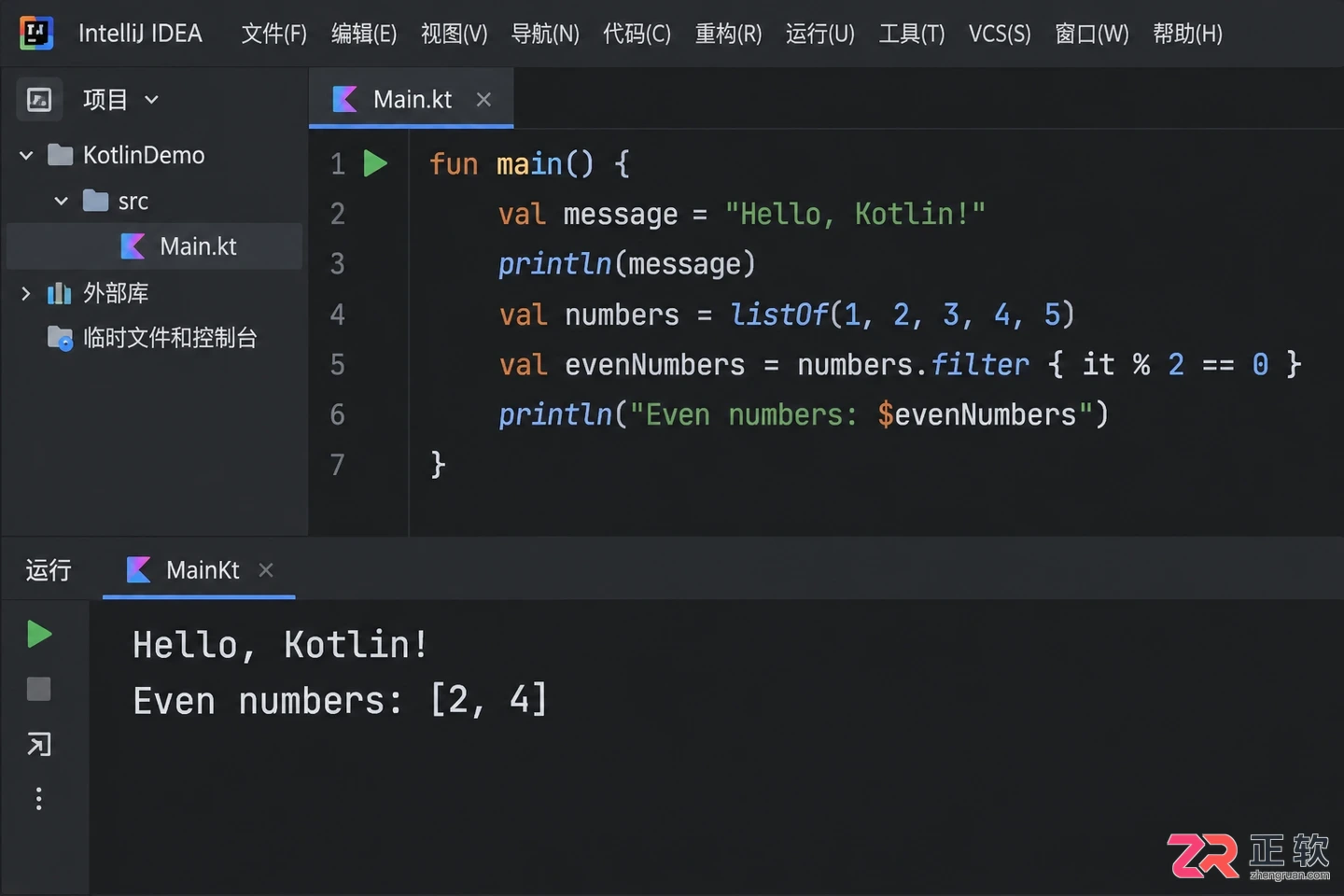Image resolution: width=1344 pixels, height=896 pixels.
Task: Switch to the Main.kt editor tab
Action: [x=412, y=99]
